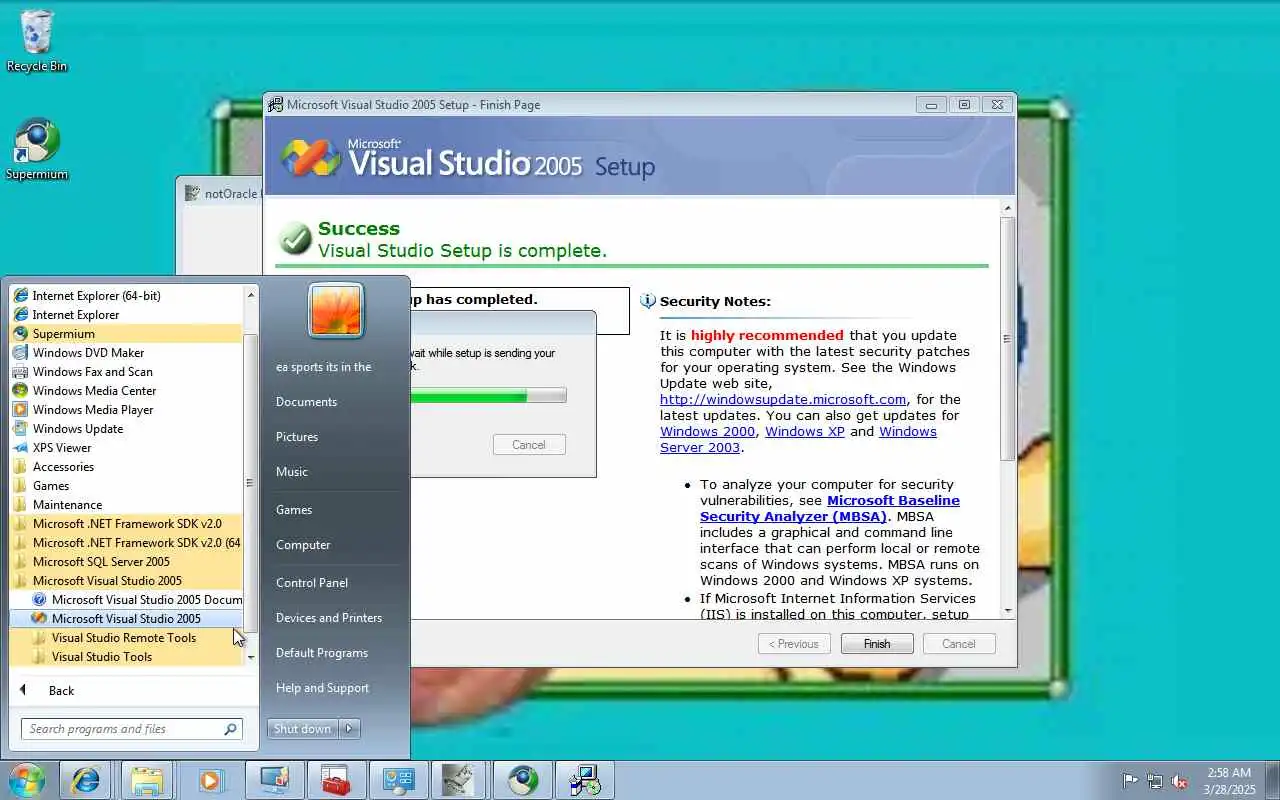Click the setup progress bar
Screen dimensions: 1280x800
(x=487, y=396)
